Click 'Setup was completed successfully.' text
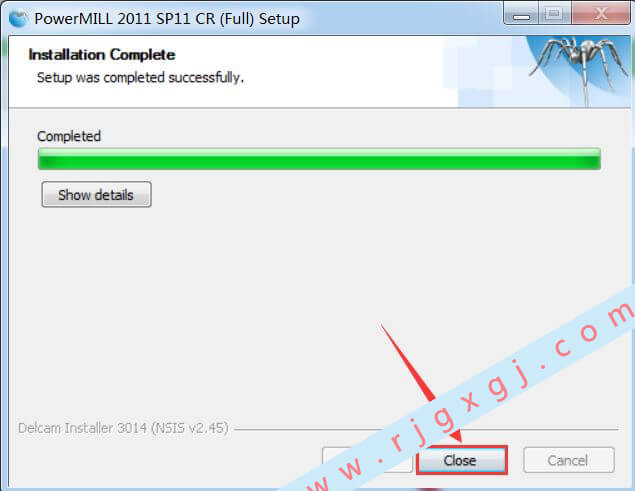The width and height of the screenshot is (635, 491). point(140,77)
